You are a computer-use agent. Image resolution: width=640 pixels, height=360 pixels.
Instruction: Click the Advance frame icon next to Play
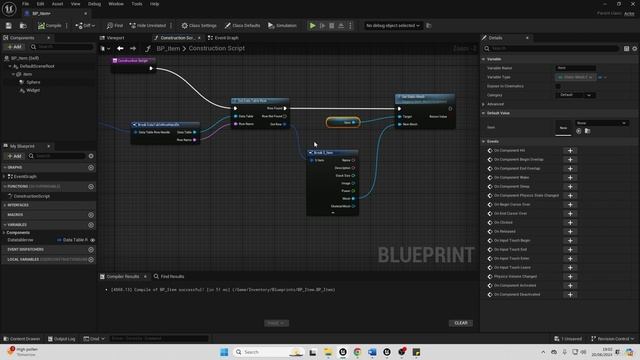322,26
